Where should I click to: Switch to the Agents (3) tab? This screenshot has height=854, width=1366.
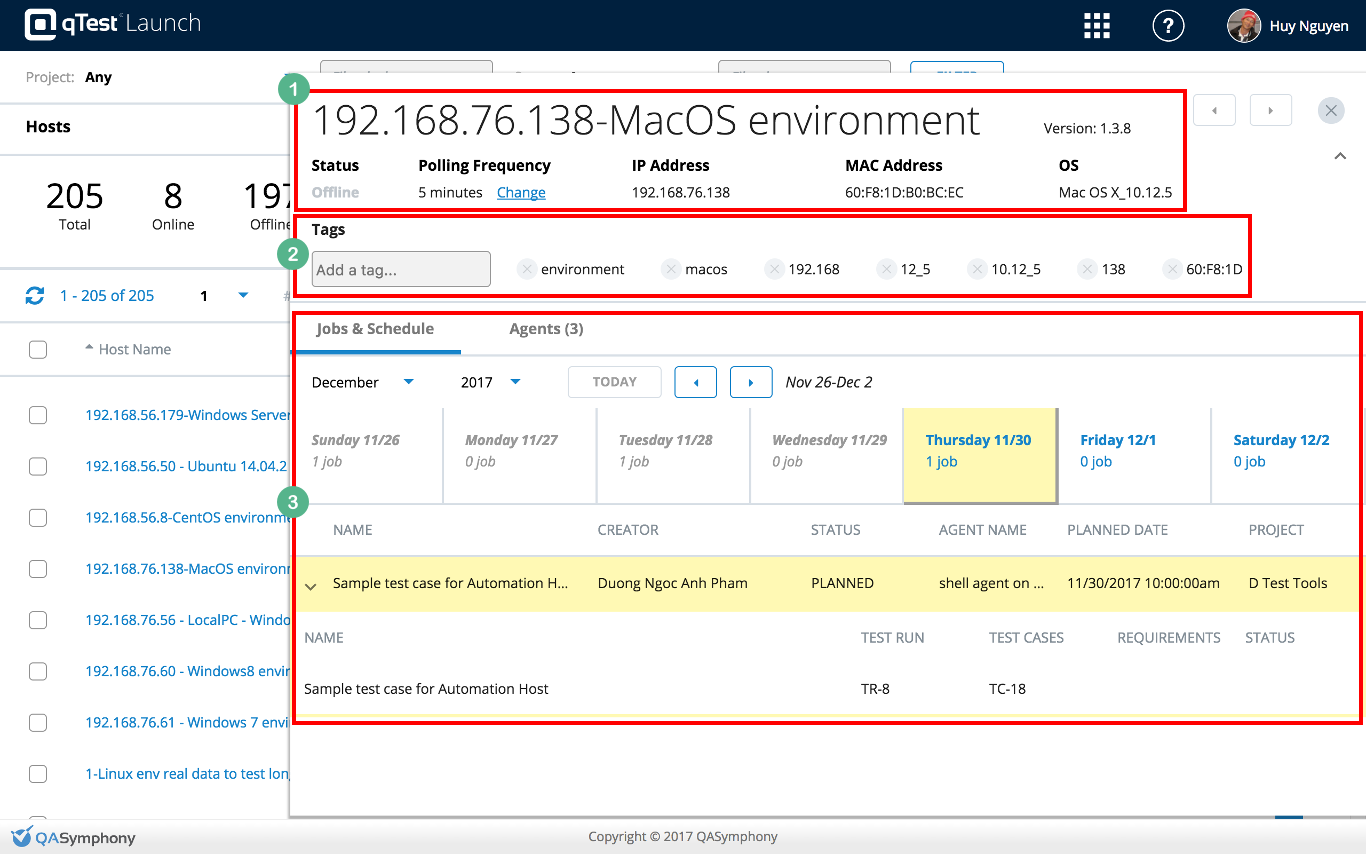pos(546,329)
